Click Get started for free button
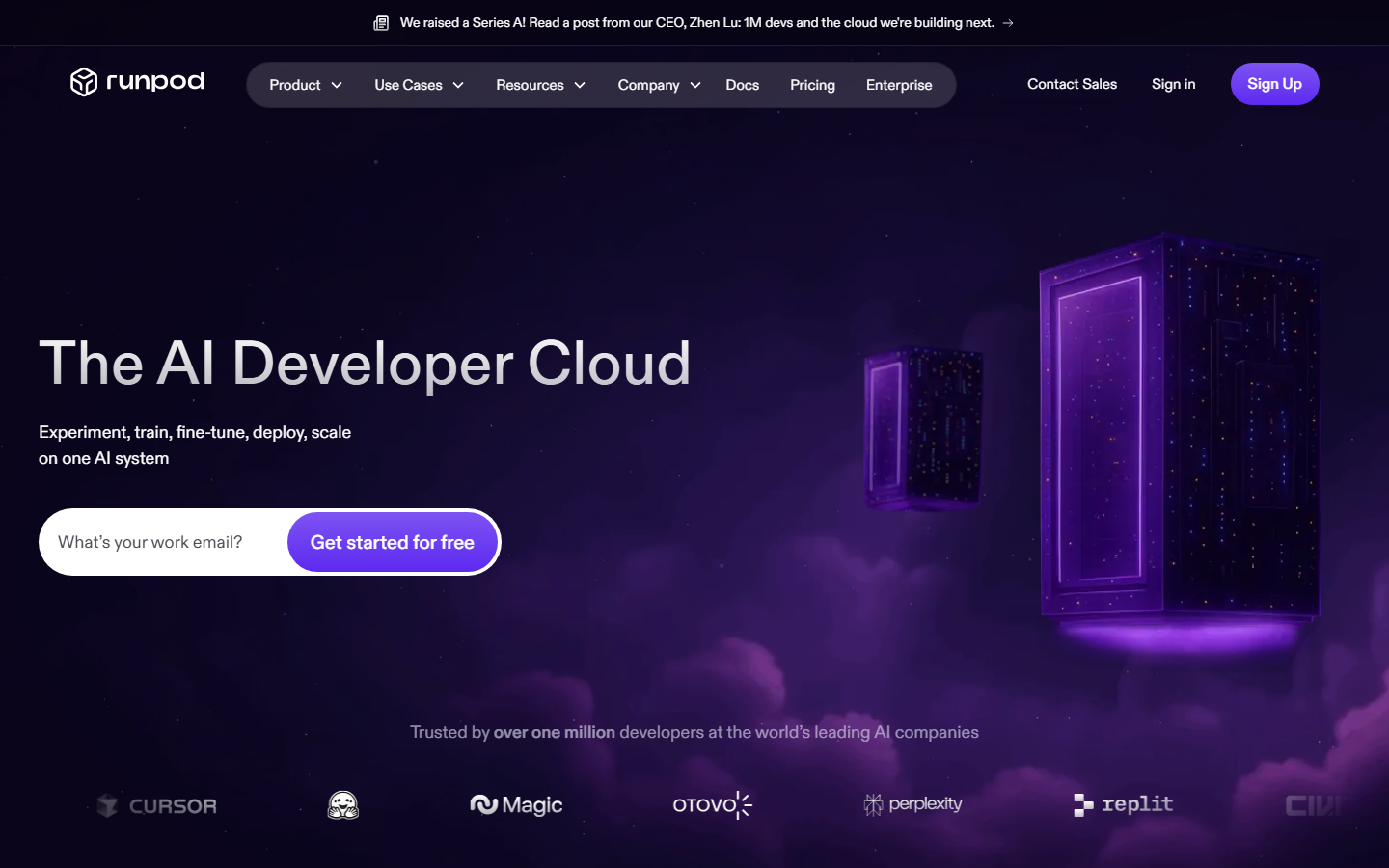The width and height of the screenshot is (1389, 868). pyautogui.click(x=393, y=542)
